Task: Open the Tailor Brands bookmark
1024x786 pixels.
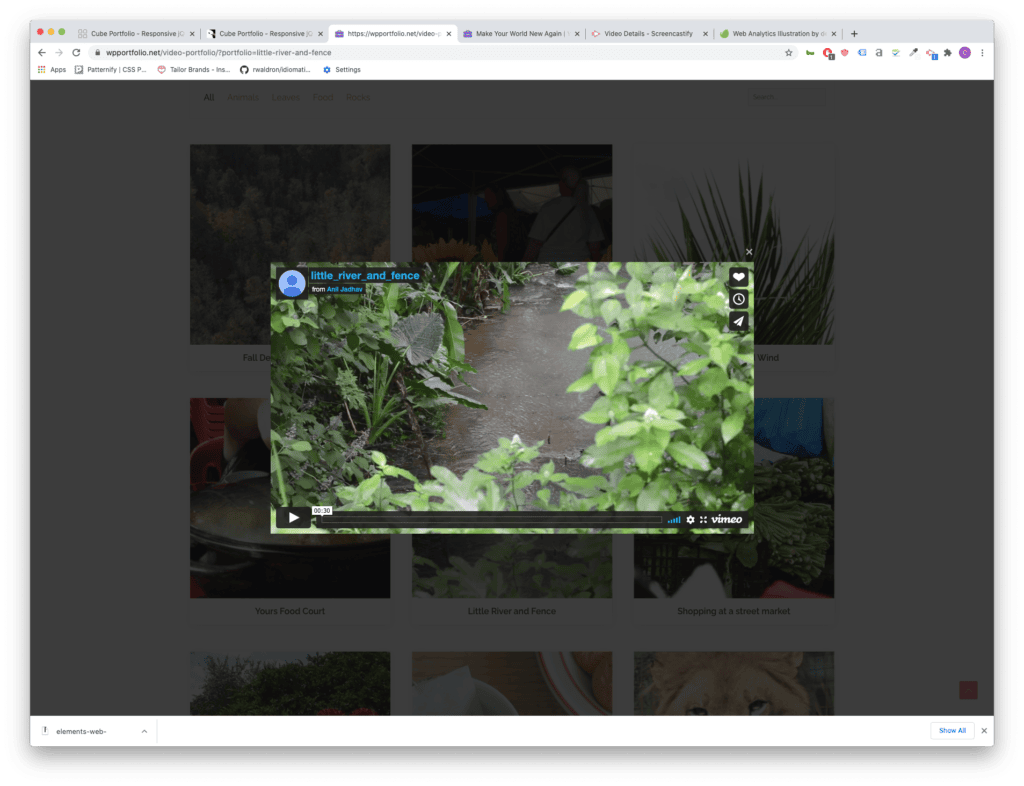Action: pos(193,70)
